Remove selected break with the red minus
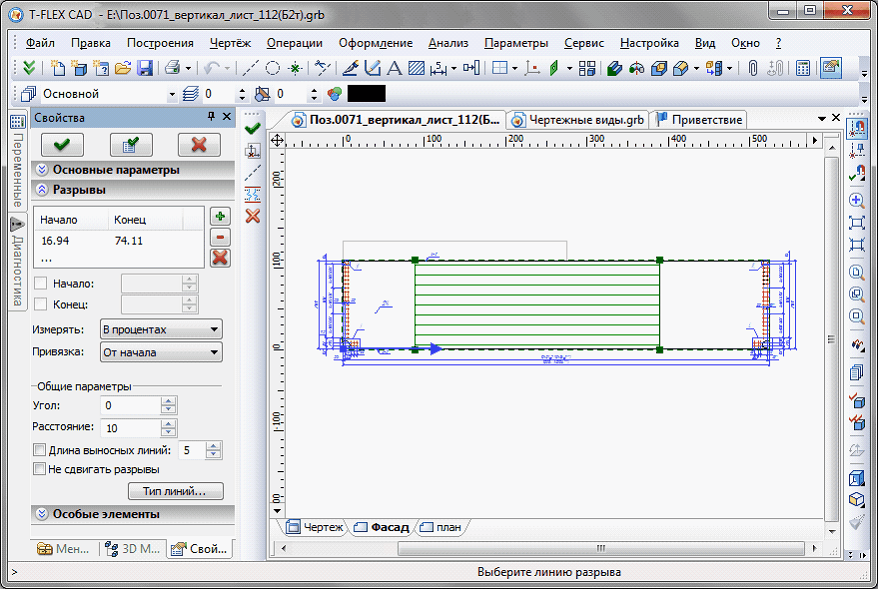 [x=220, y=237]
